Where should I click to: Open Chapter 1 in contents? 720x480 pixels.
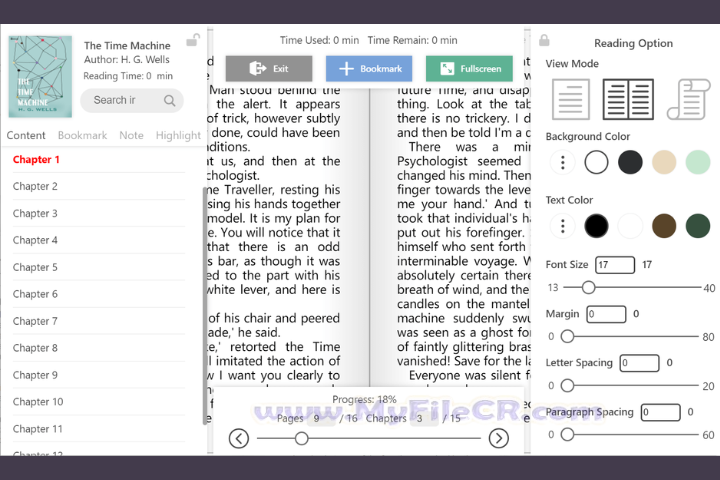[99, 159]
